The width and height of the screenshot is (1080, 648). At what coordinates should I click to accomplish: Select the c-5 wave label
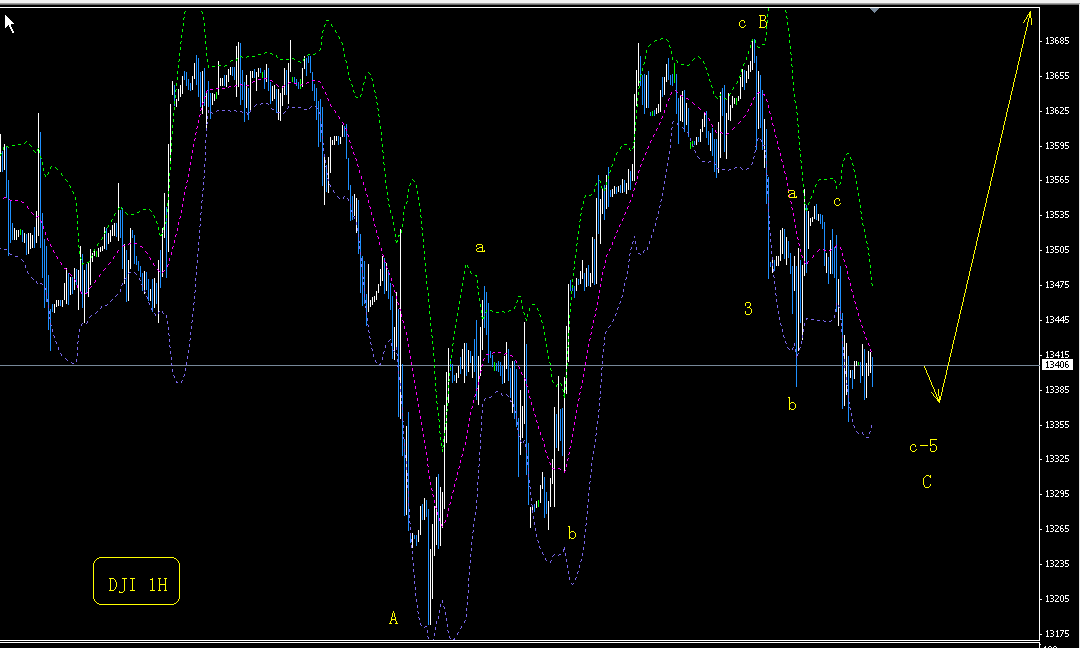point(924,446)
